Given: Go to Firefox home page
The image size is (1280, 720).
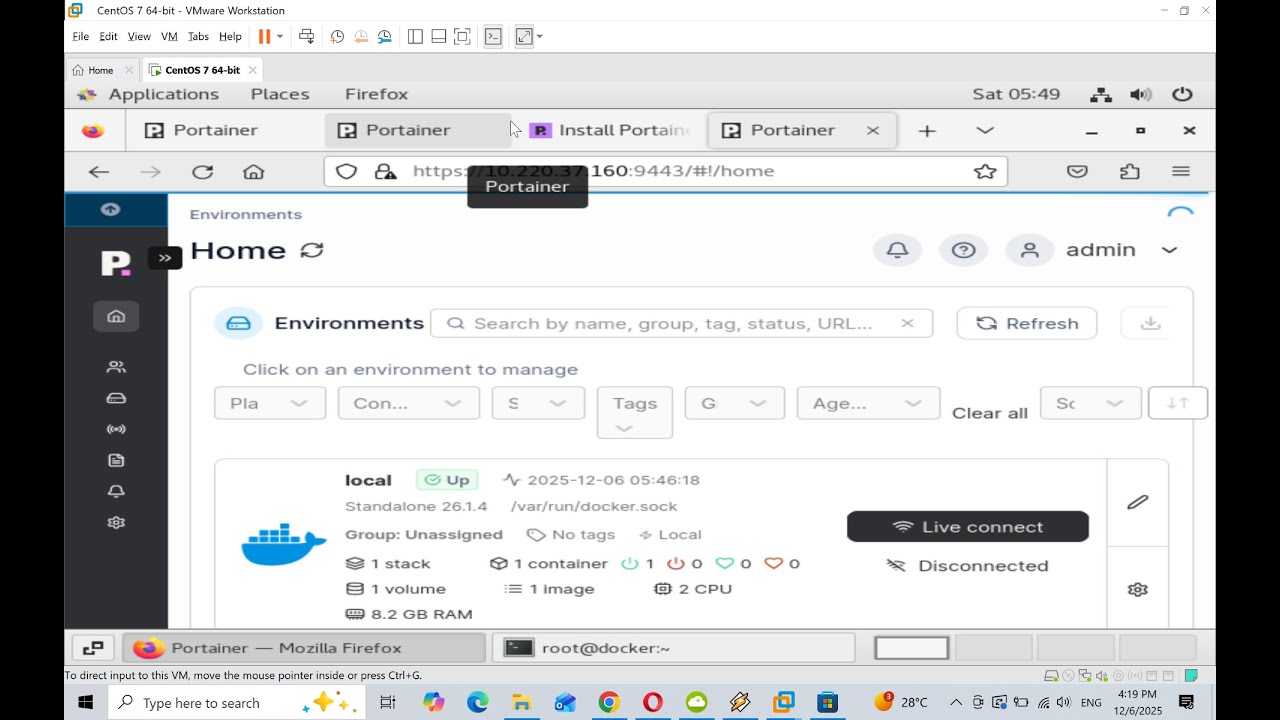Looking at the screenshot, I should (x=254, y=171).
